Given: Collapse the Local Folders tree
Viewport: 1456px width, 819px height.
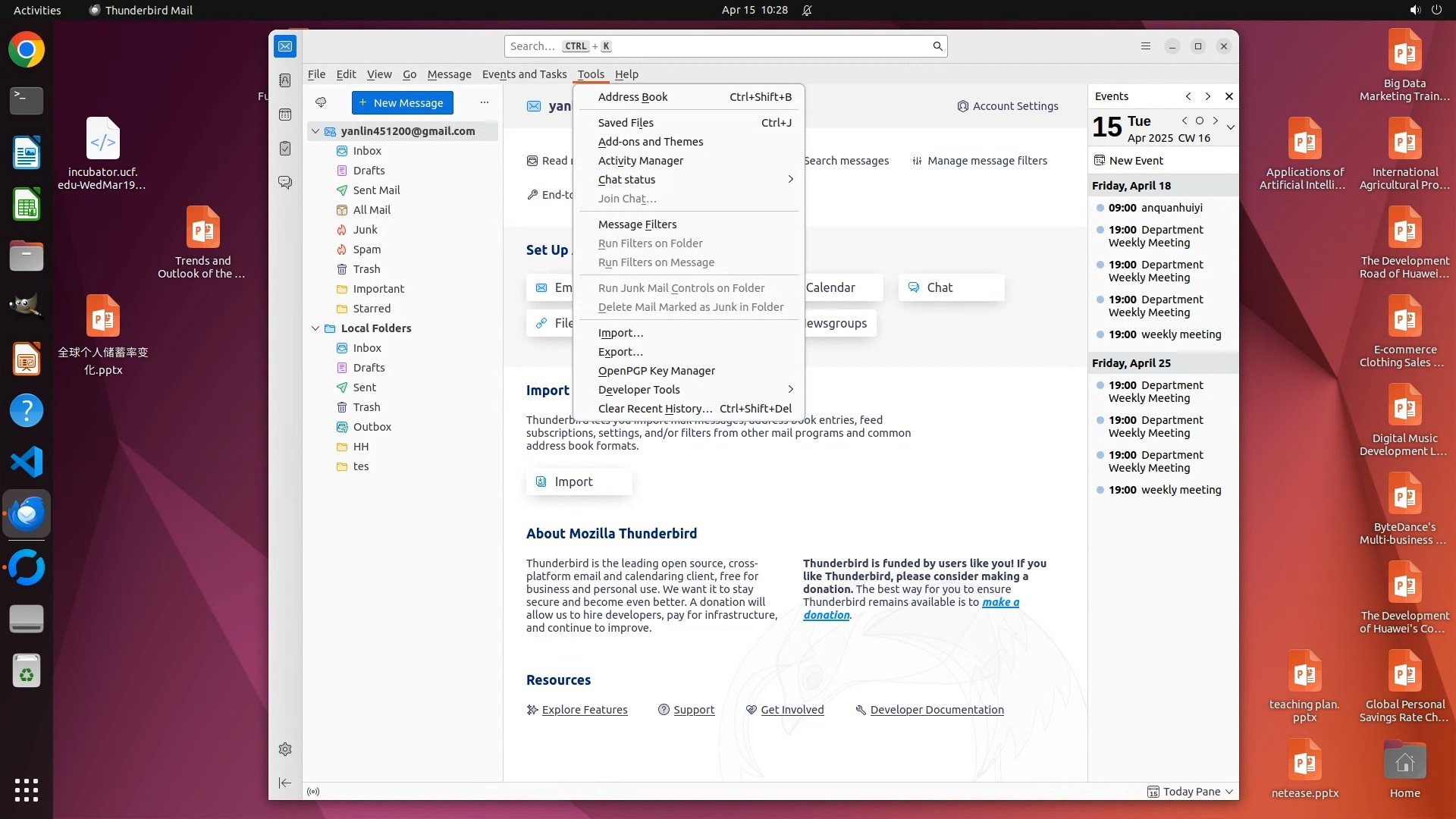Looking at the screenshot, I should click(x=315, y=328).
